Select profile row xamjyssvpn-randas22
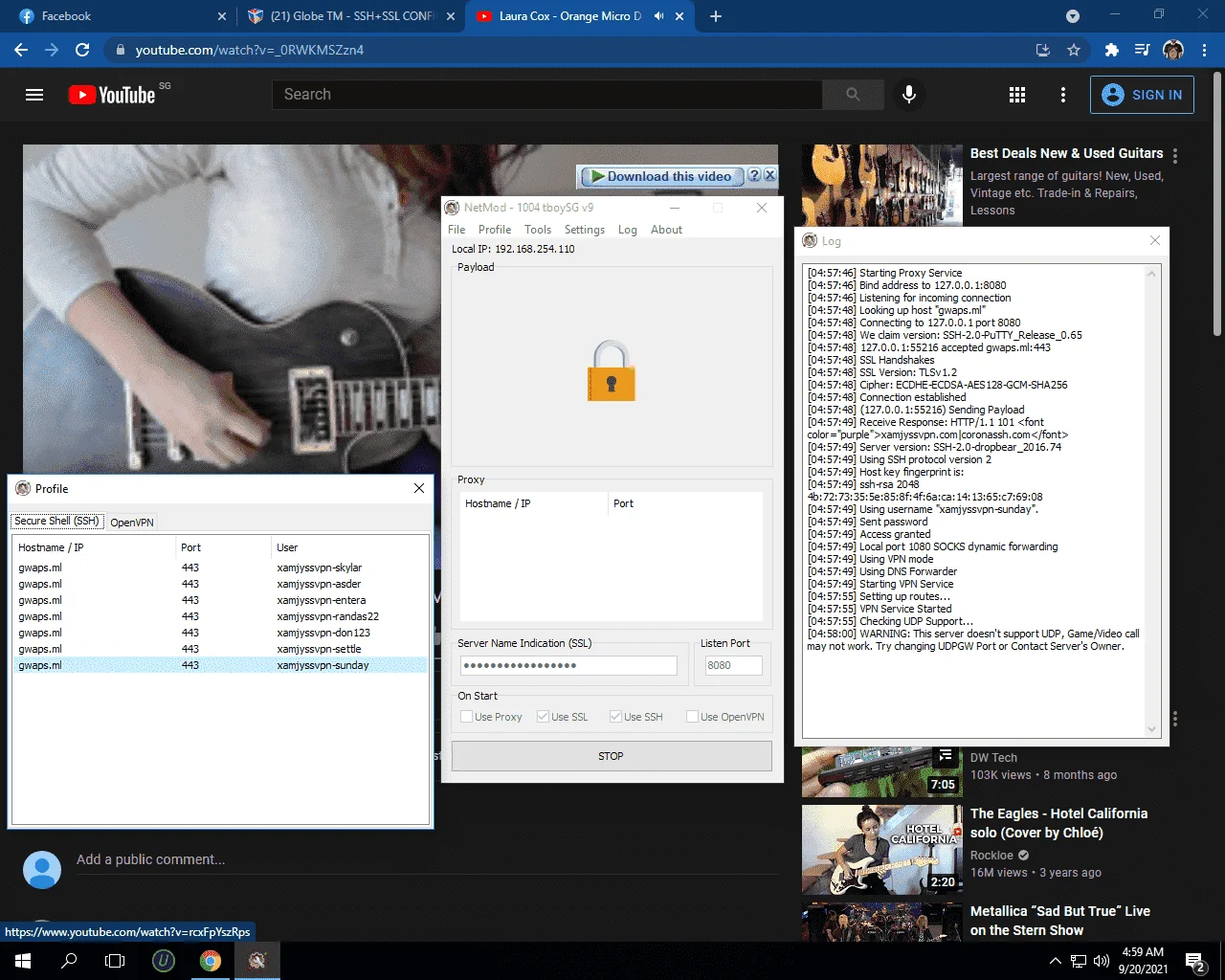Image resolution: width=1225 pixels, height=980 pixels. tap(221, 616)
